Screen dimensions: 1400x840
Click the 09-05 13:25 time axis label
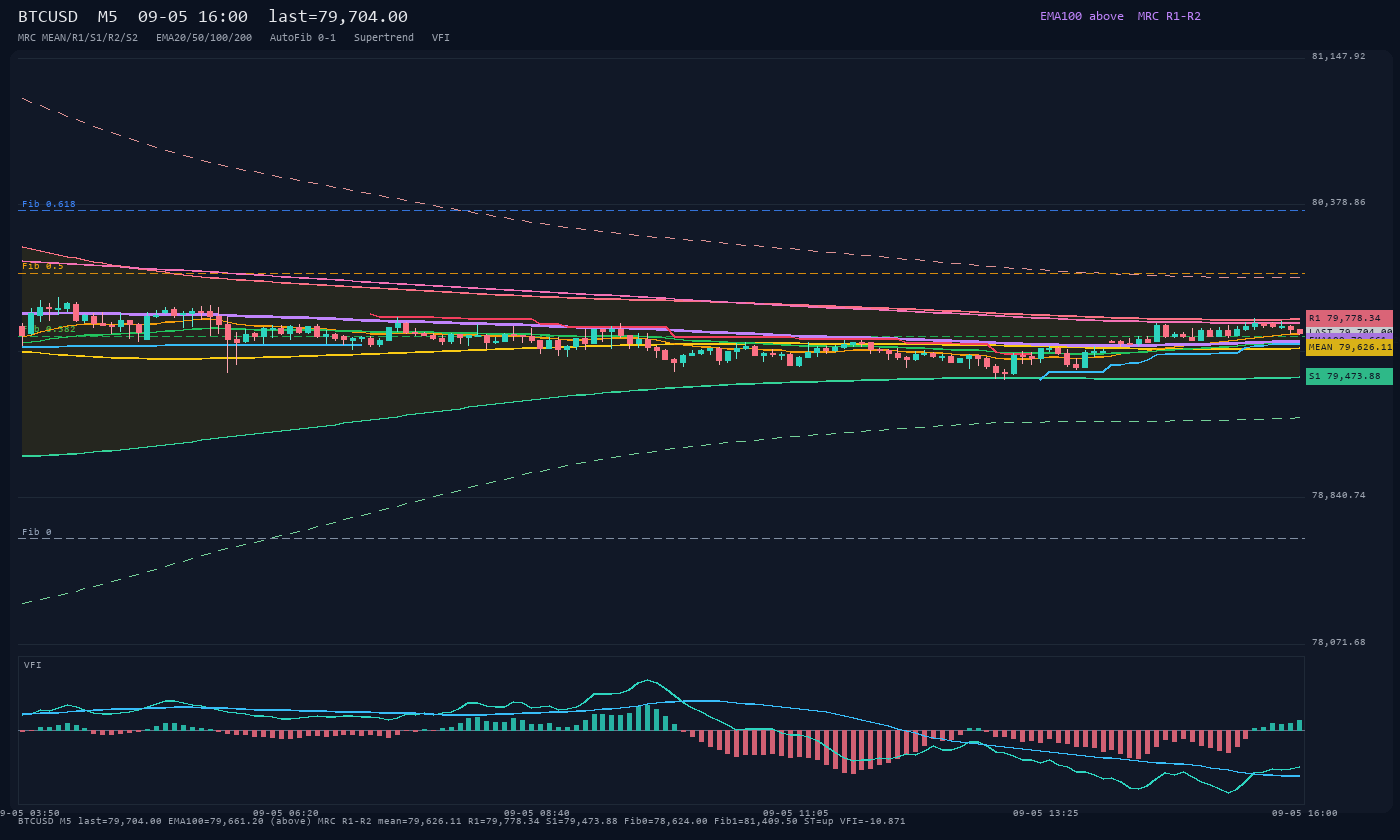pos(1046,813)
